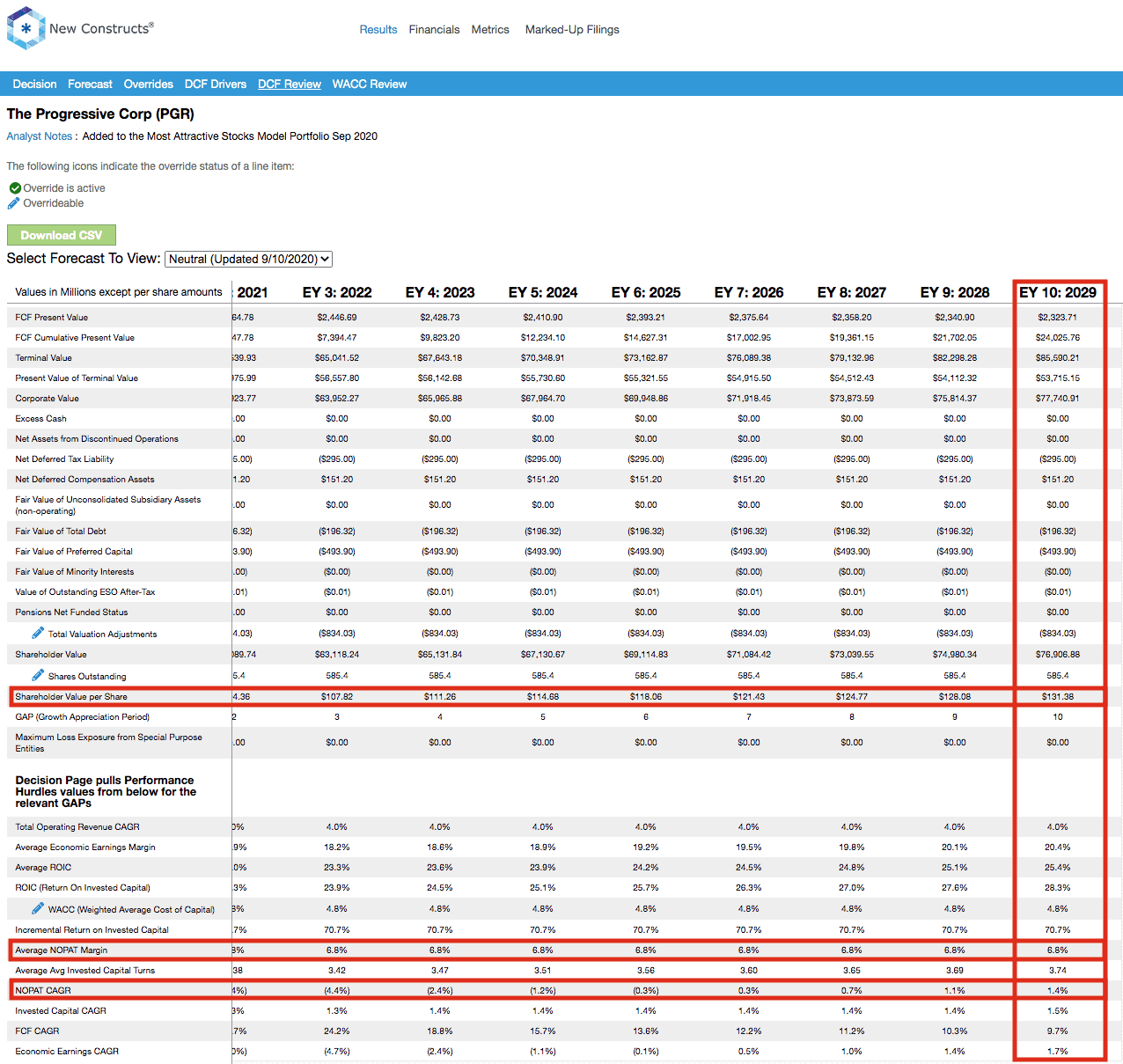Click the Download CSV button
1123x1064 pixels.
pos(62,235)
